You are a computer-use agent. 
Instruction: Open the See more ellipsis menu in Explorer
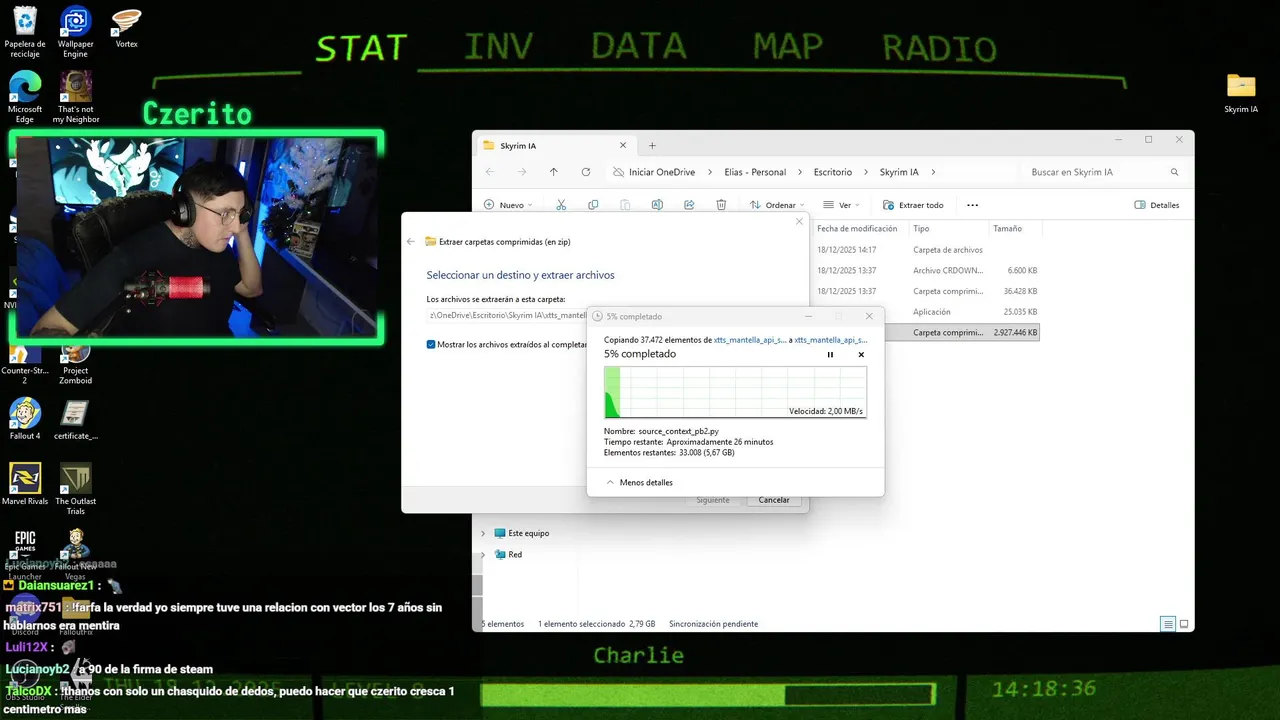point(972,205)
